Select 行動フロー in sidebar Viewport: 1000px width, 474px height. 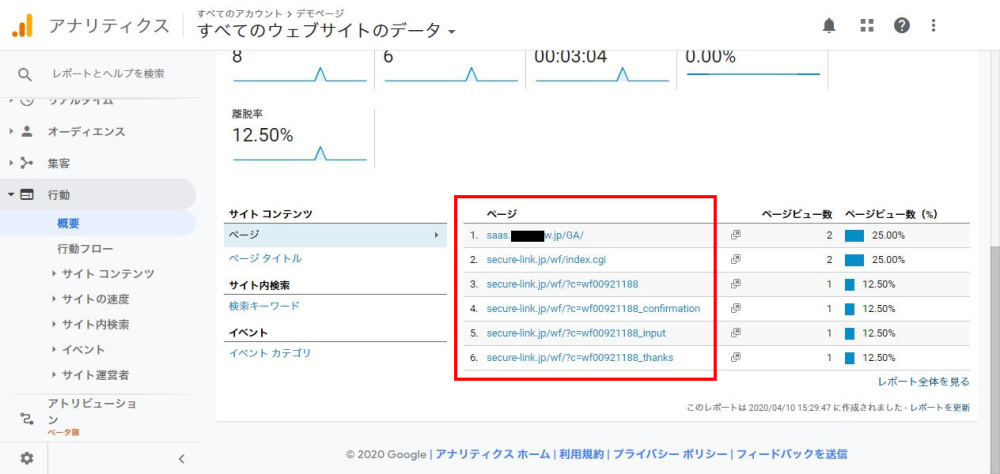[85, 248]
